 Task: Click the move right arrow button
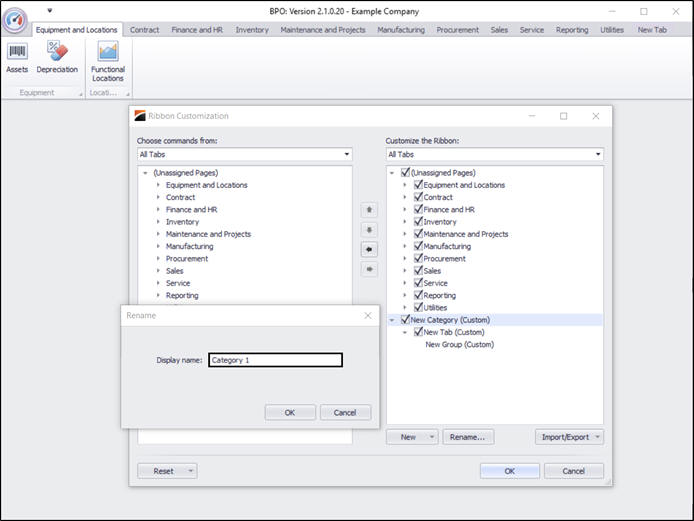pyautogui.click(x=369, y=269)
